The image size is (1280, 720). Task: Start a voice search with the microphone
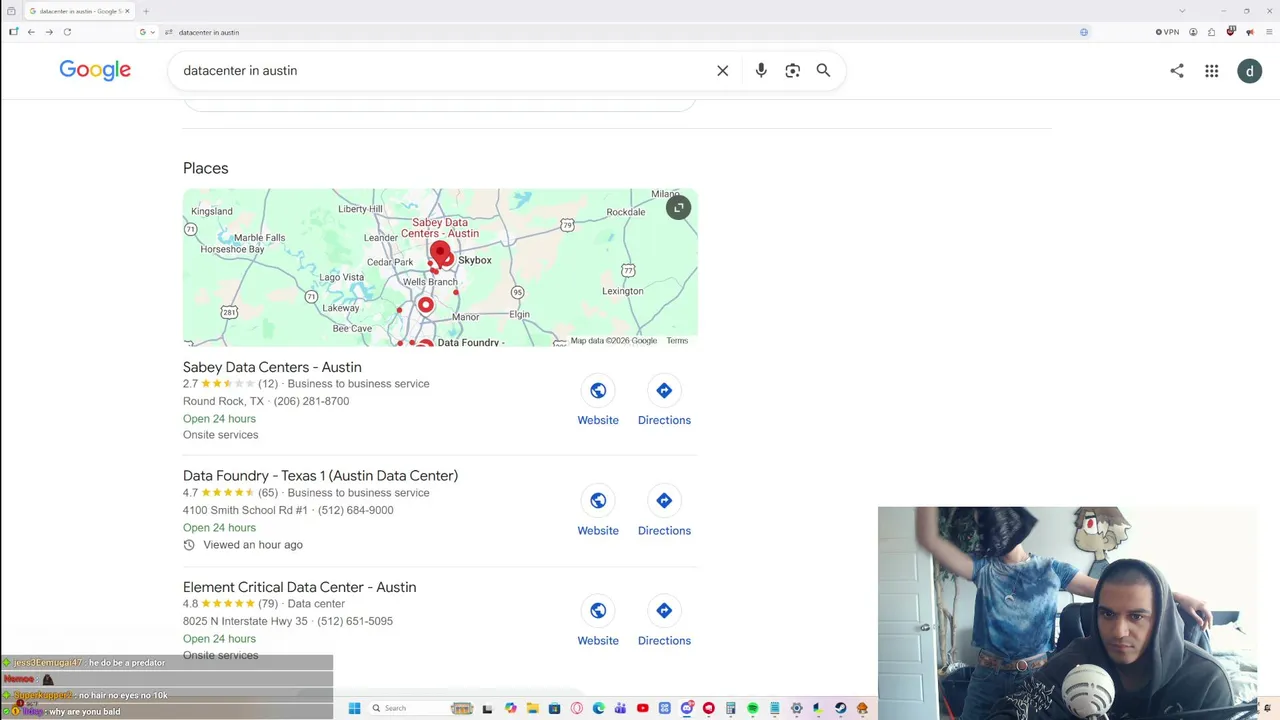click(x=761, y=71)
